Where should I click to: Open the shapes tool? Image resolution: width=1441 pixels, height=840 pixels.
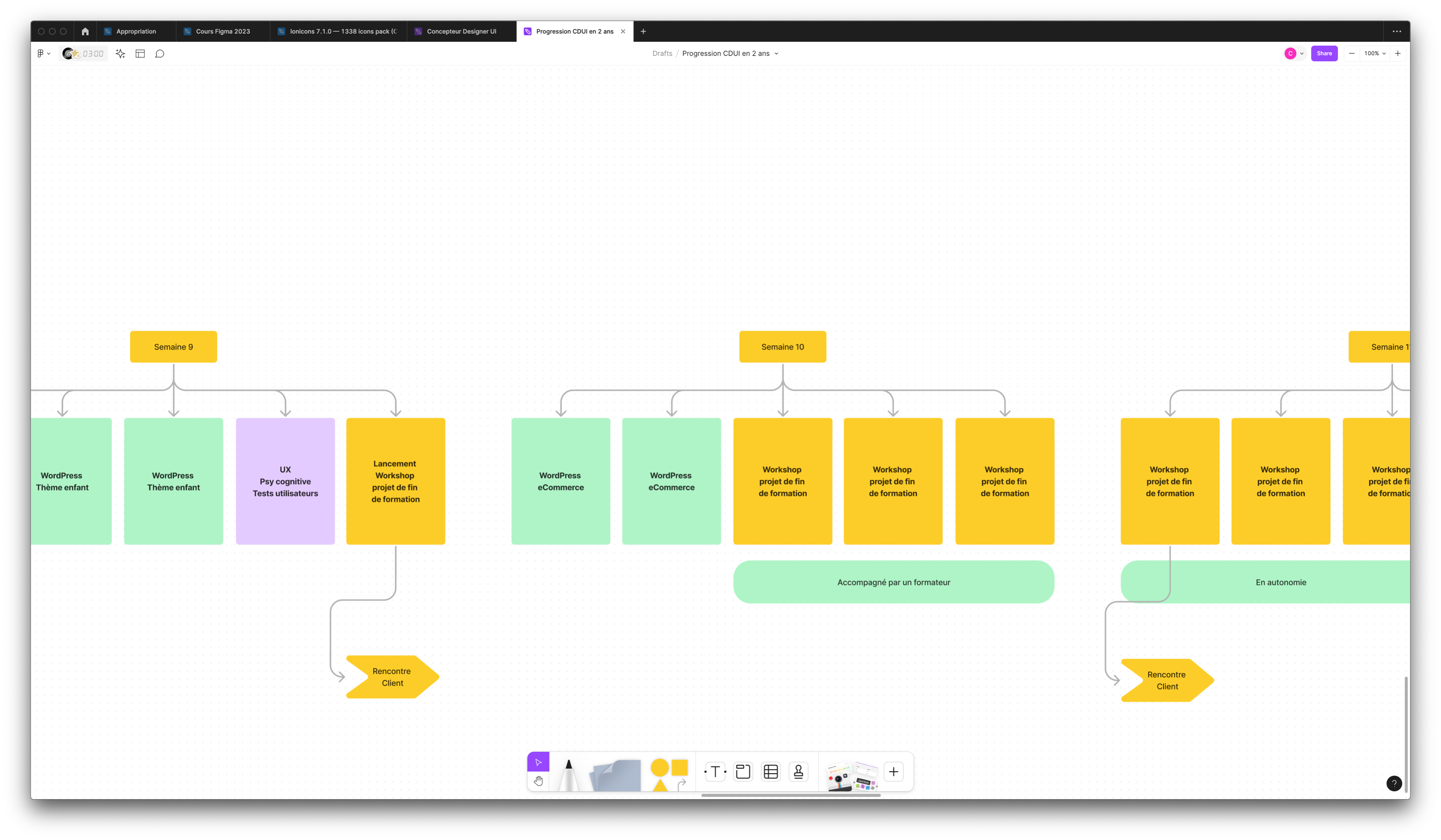(x=668, y=774)
